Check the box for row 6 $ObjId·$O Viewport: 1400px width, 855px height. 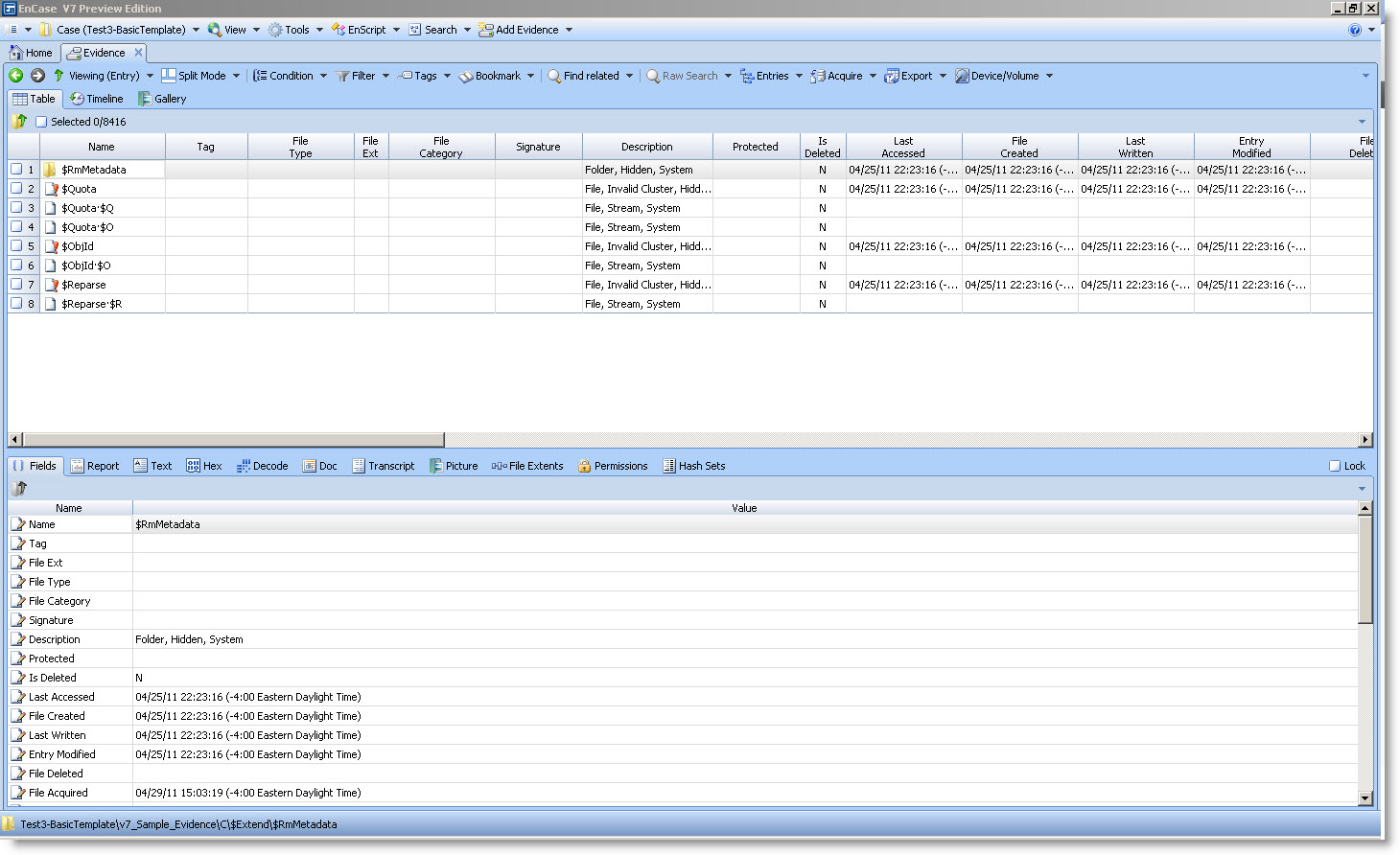(16, 266)
